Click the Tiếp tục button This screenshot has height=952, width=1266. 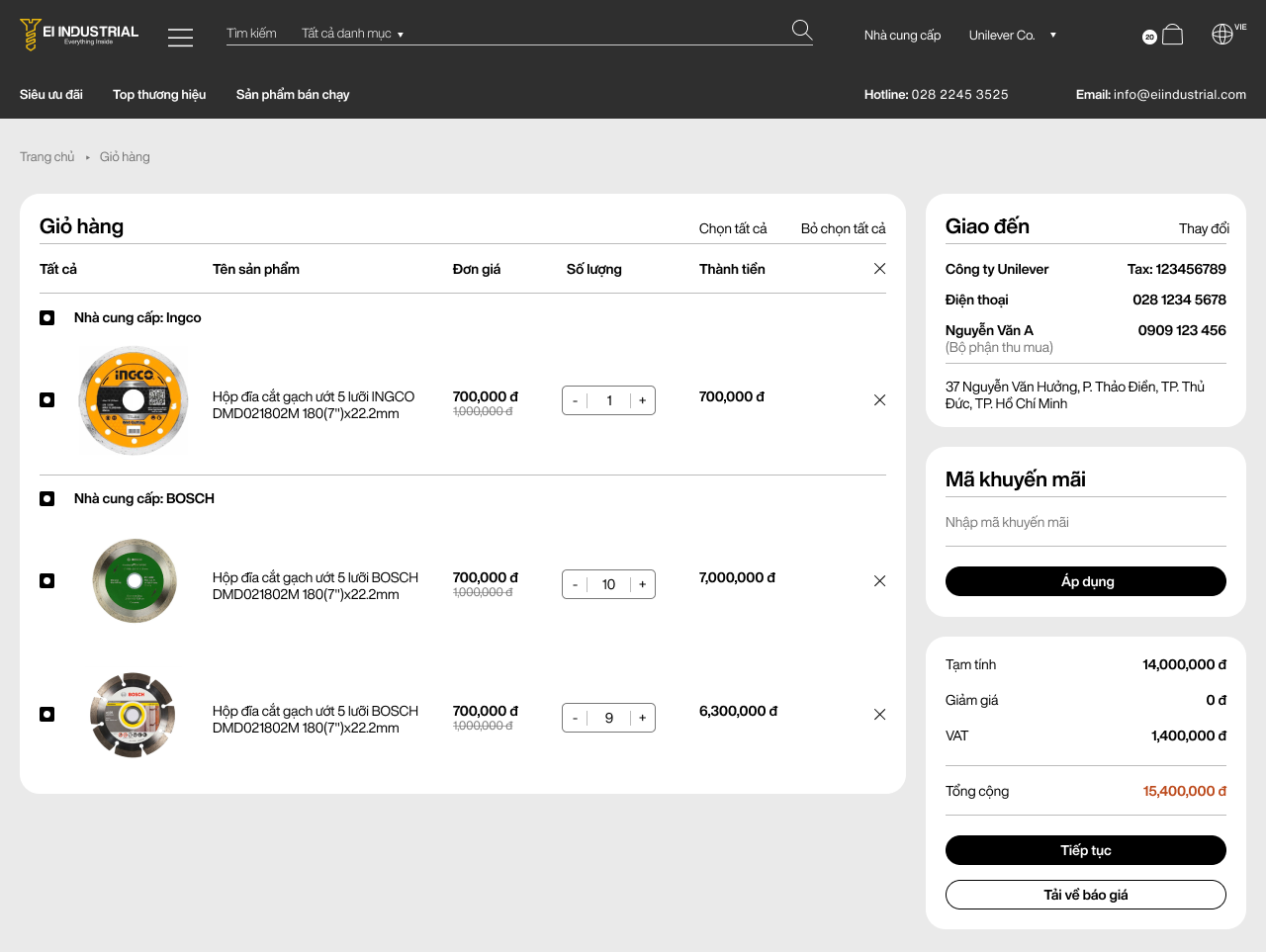1086,850
